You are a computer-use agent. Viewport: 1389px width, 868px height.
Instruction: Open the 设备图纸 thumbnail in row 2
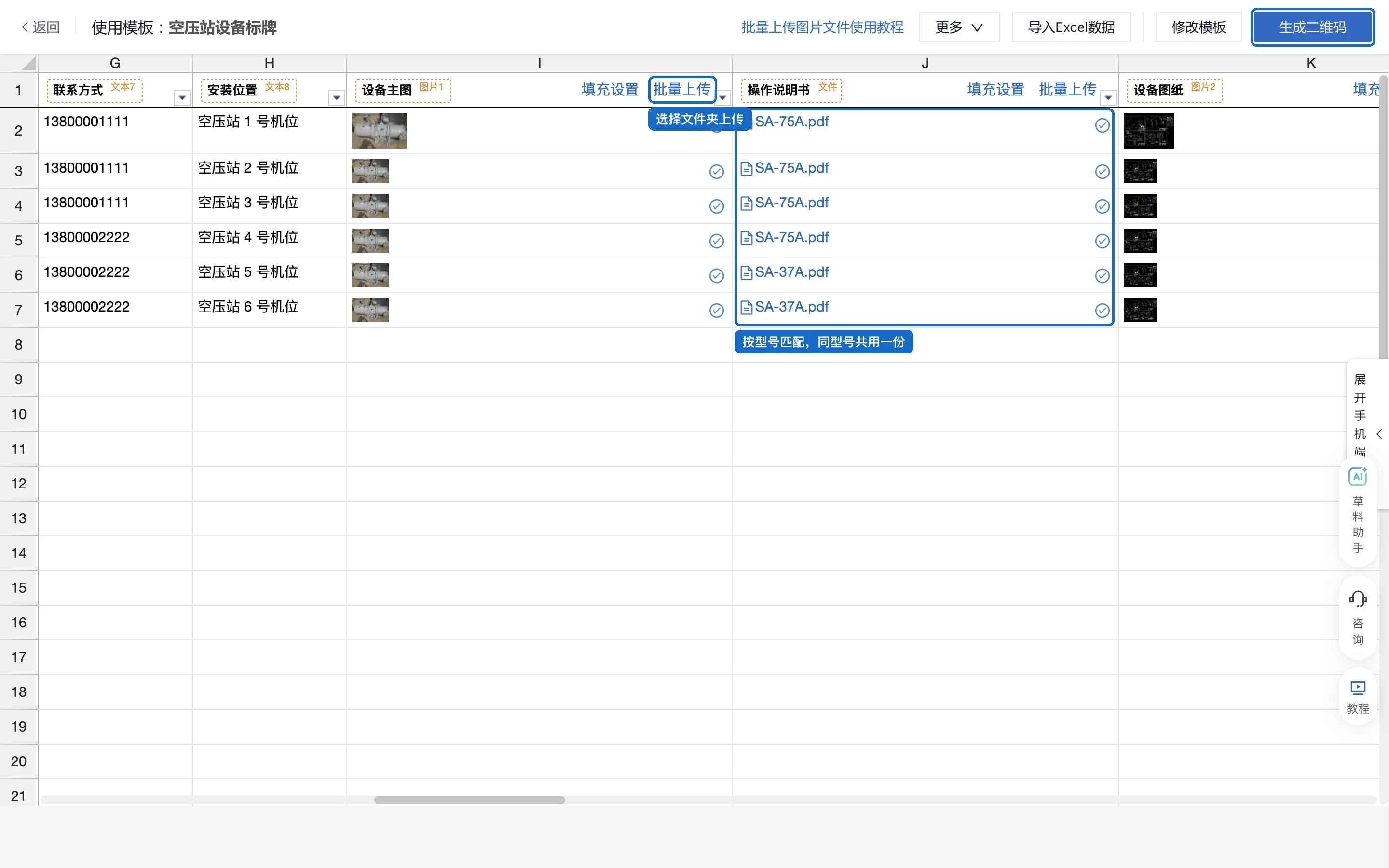coord(1148,130)
